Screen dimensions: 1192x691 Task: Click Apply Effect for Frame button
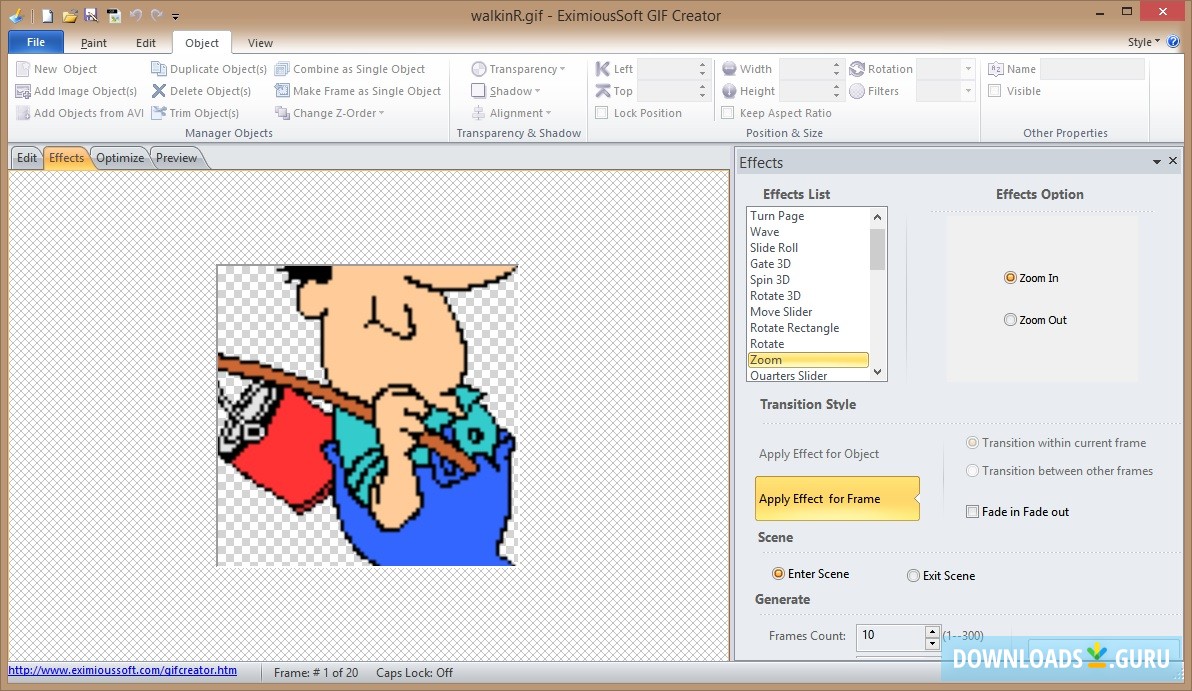(837, 499)
